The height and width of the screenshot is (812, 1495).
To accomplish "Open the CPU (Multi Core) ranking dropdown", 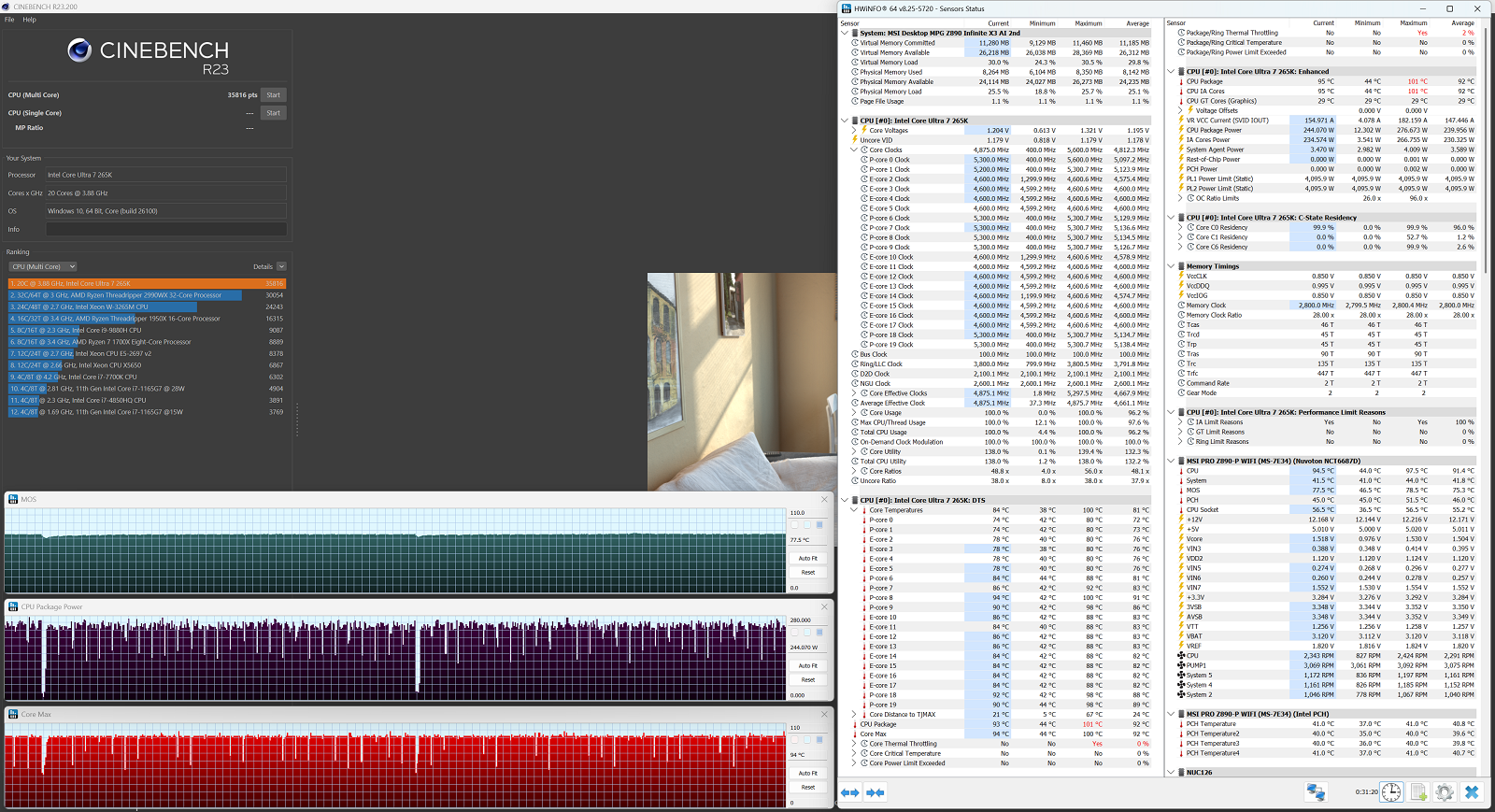I will [x=43, y=266].
